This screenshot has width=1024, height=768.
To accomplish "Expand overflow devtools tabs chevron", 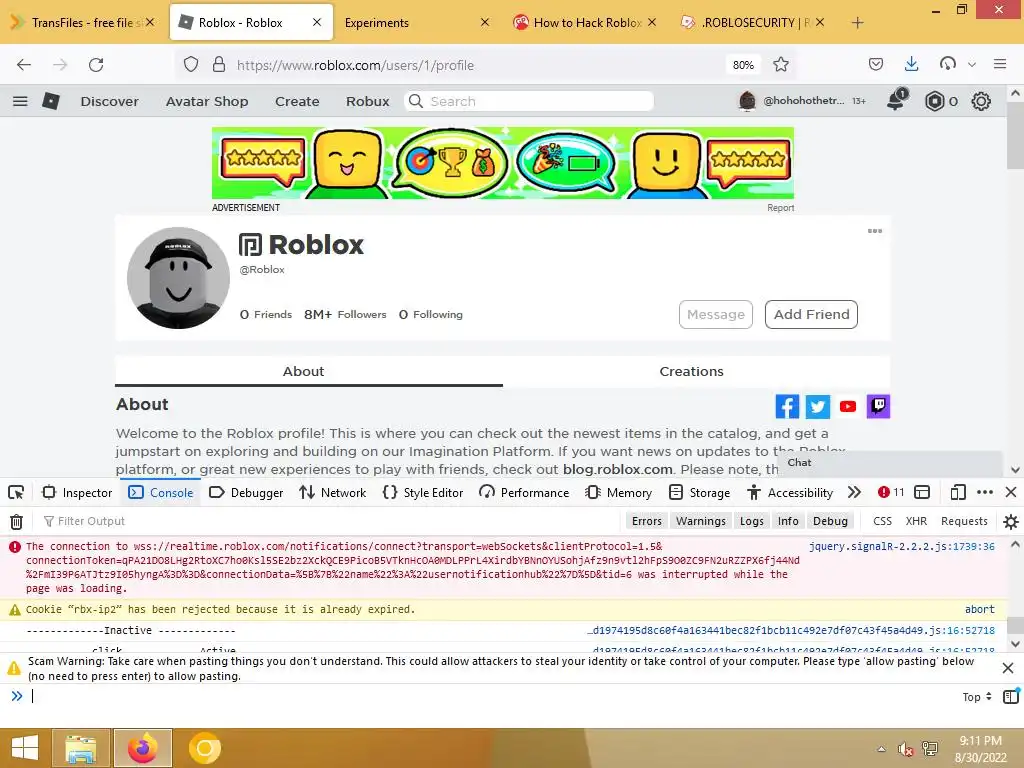I will [854, 492].
